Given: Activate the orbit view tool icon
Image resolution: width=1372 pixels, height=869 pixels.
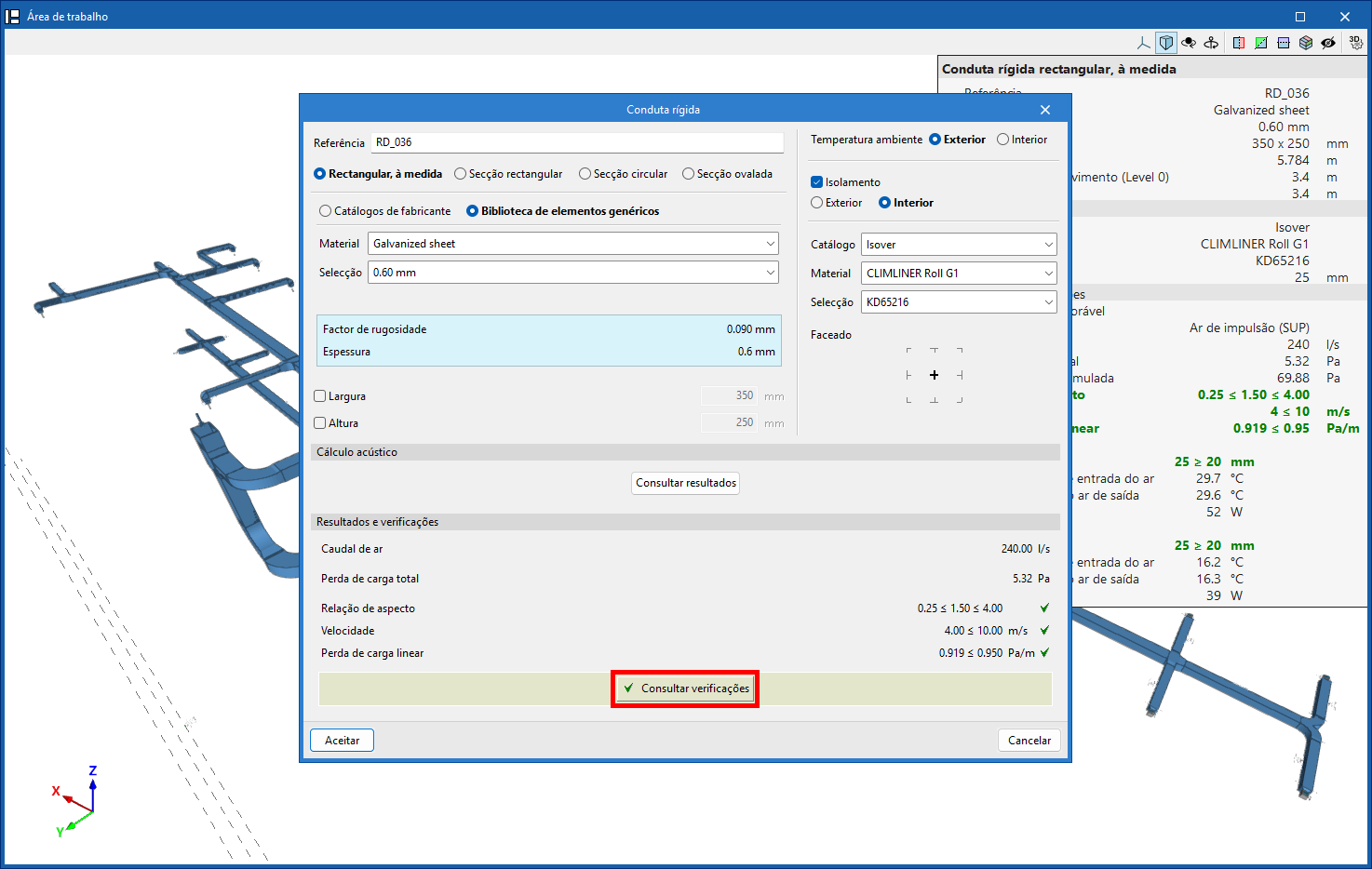Looking at the screenshot, I should (x=1189, y=43).
